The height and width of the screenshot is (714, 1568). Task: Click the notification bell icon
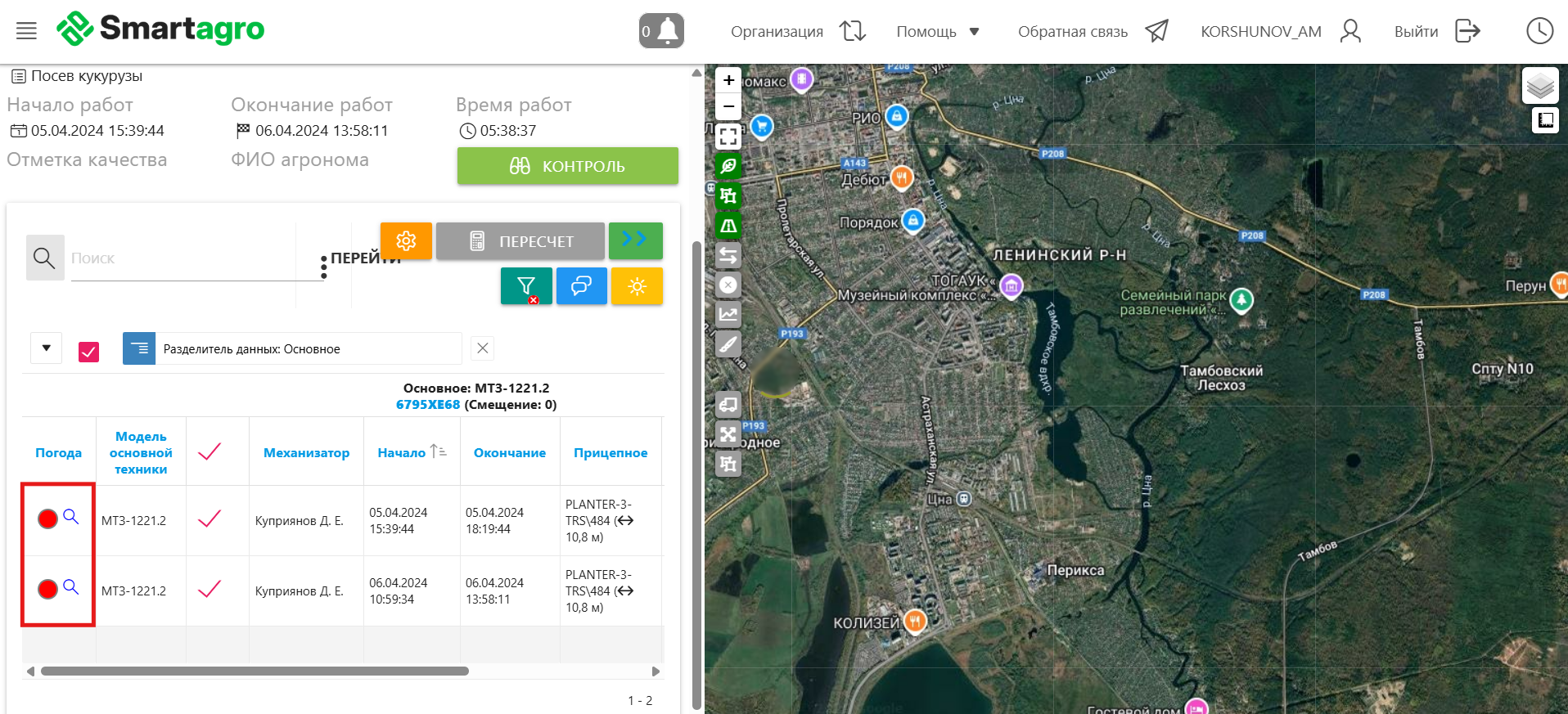click(x=661, y=31)
